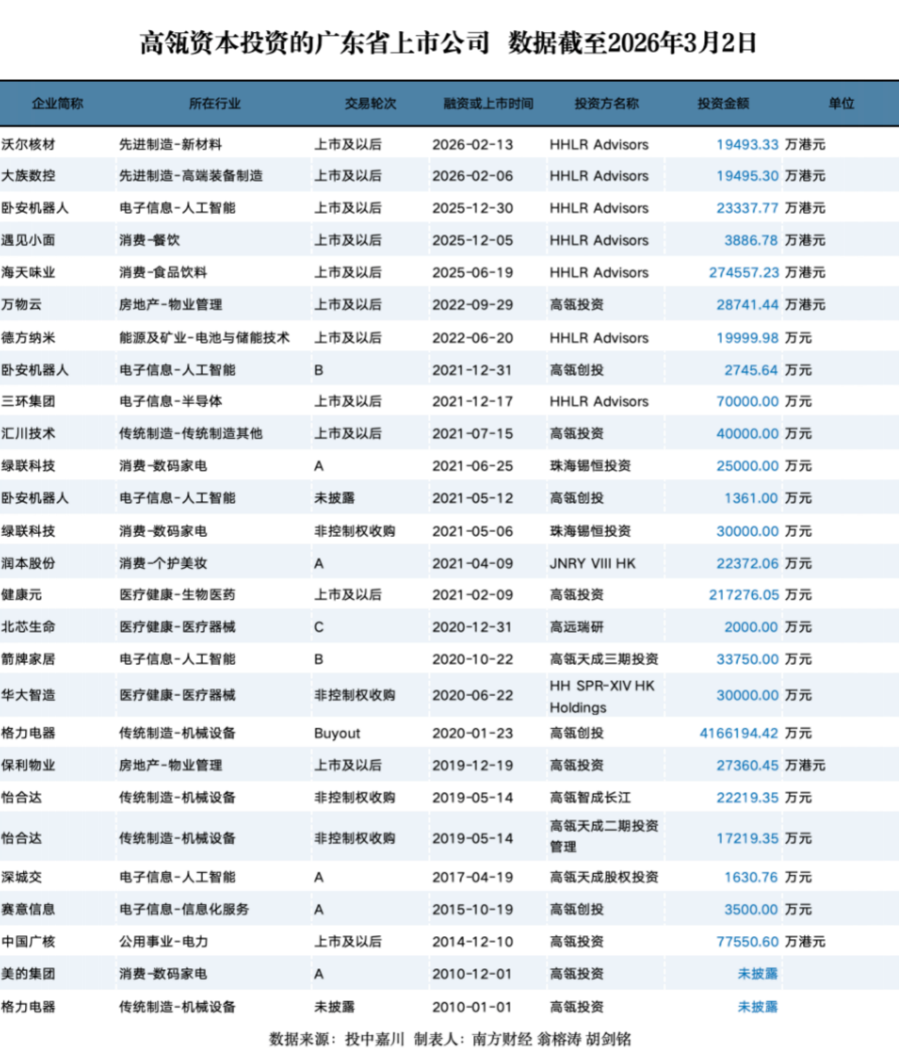The image size is (900, 1057).
Task: Click the HH SPR-XIV HK Holdings investor
Action: pos(601,696)
